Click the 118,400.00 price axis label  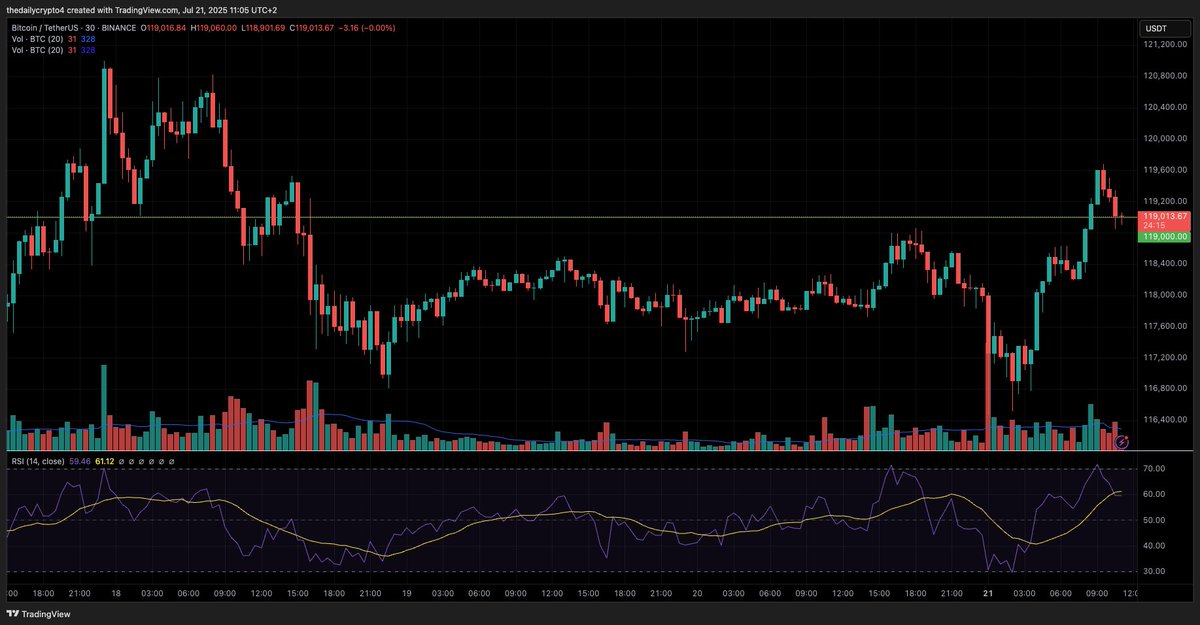(1166, 263)
